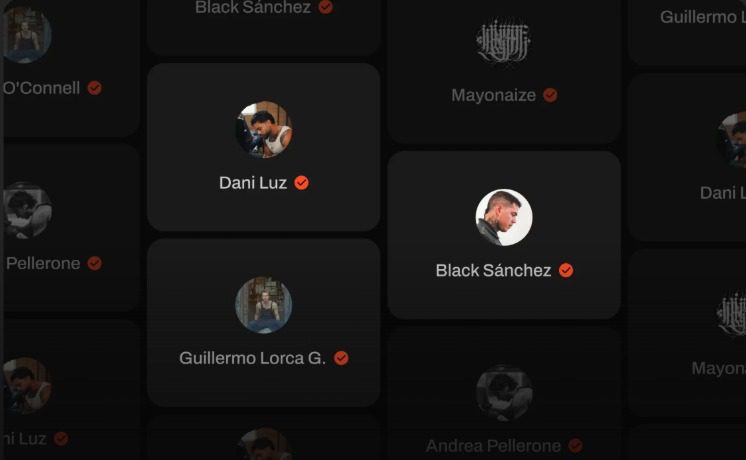Image resolution: width=746 pixels, height=460 pixels.
Task: Select the highlighted Black Sánchez name label
Action: (493, 270)
